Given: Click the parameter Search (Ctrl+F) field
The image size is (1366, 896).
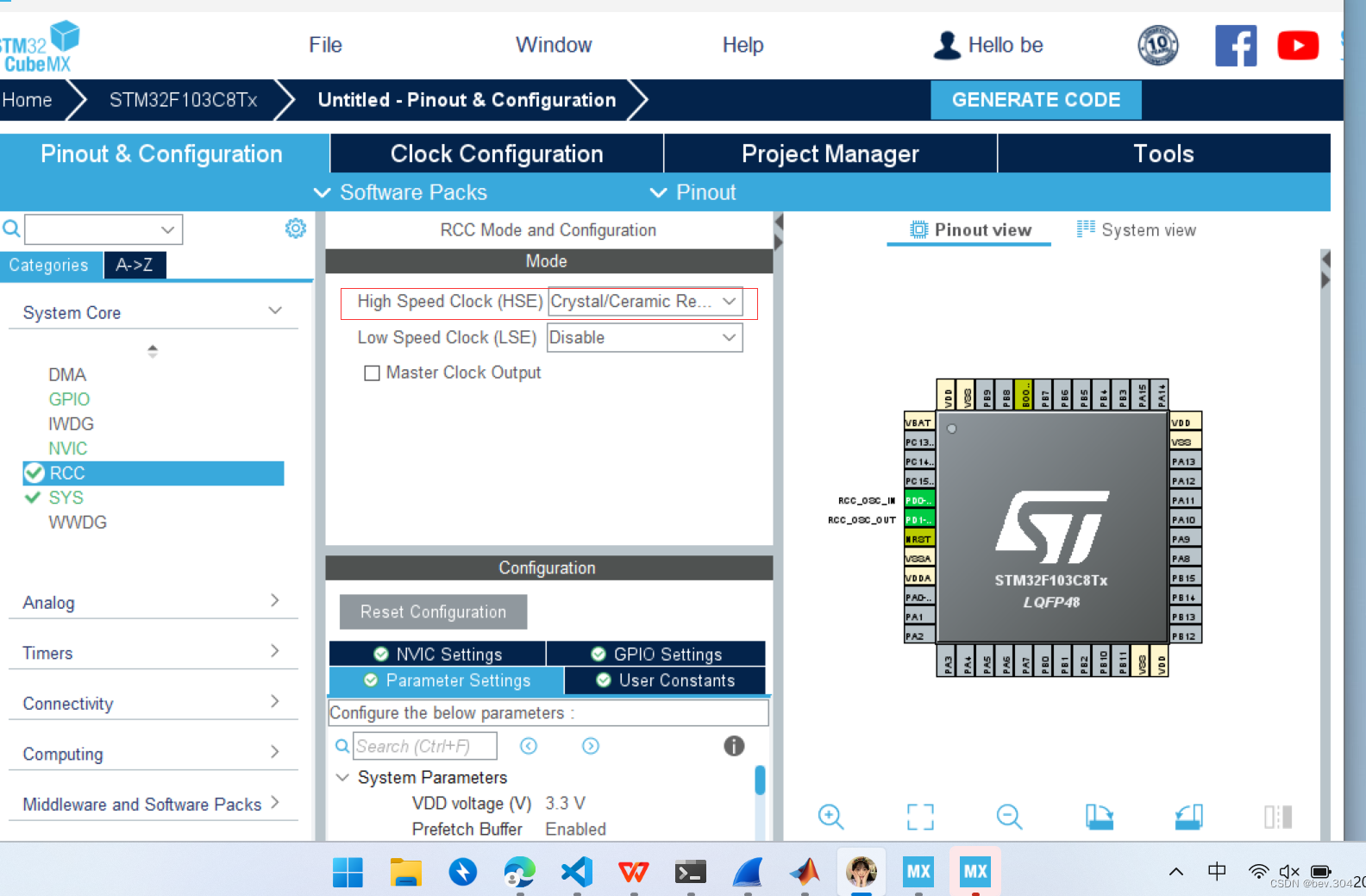Looking at the screenshot, I should click(x=425, y=746).
